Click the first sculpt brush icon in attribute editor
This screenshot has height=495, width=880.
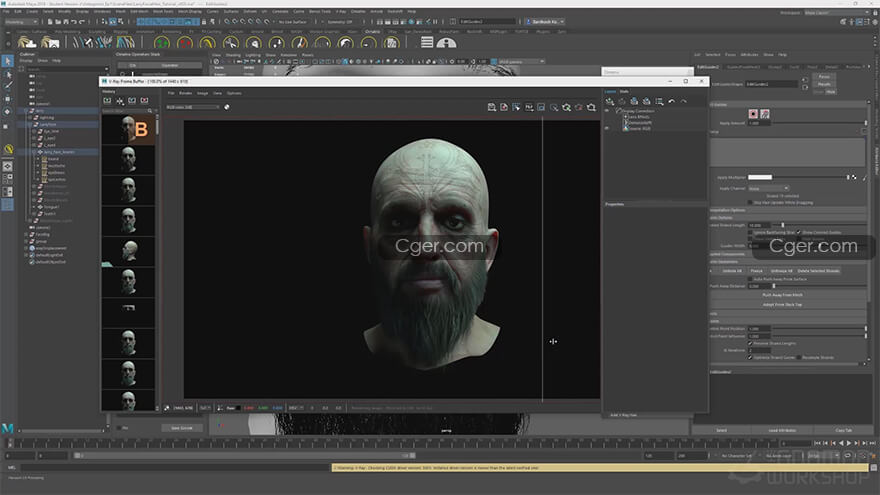(751, 113)
